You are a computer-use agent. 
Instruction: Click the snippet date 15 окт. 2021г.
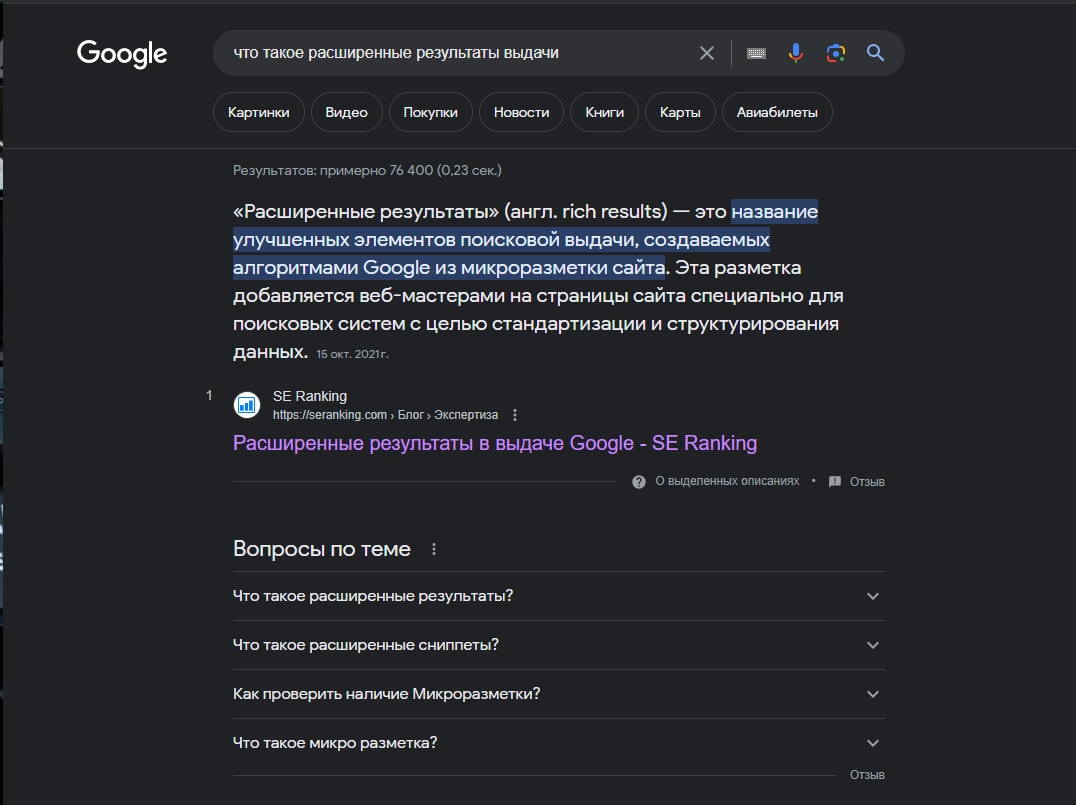coord(352,354)
